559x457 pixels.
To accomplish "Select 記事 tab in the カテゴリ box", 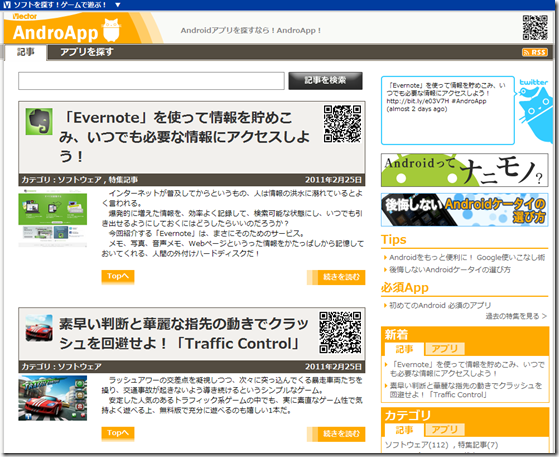I will coord(404,430).
